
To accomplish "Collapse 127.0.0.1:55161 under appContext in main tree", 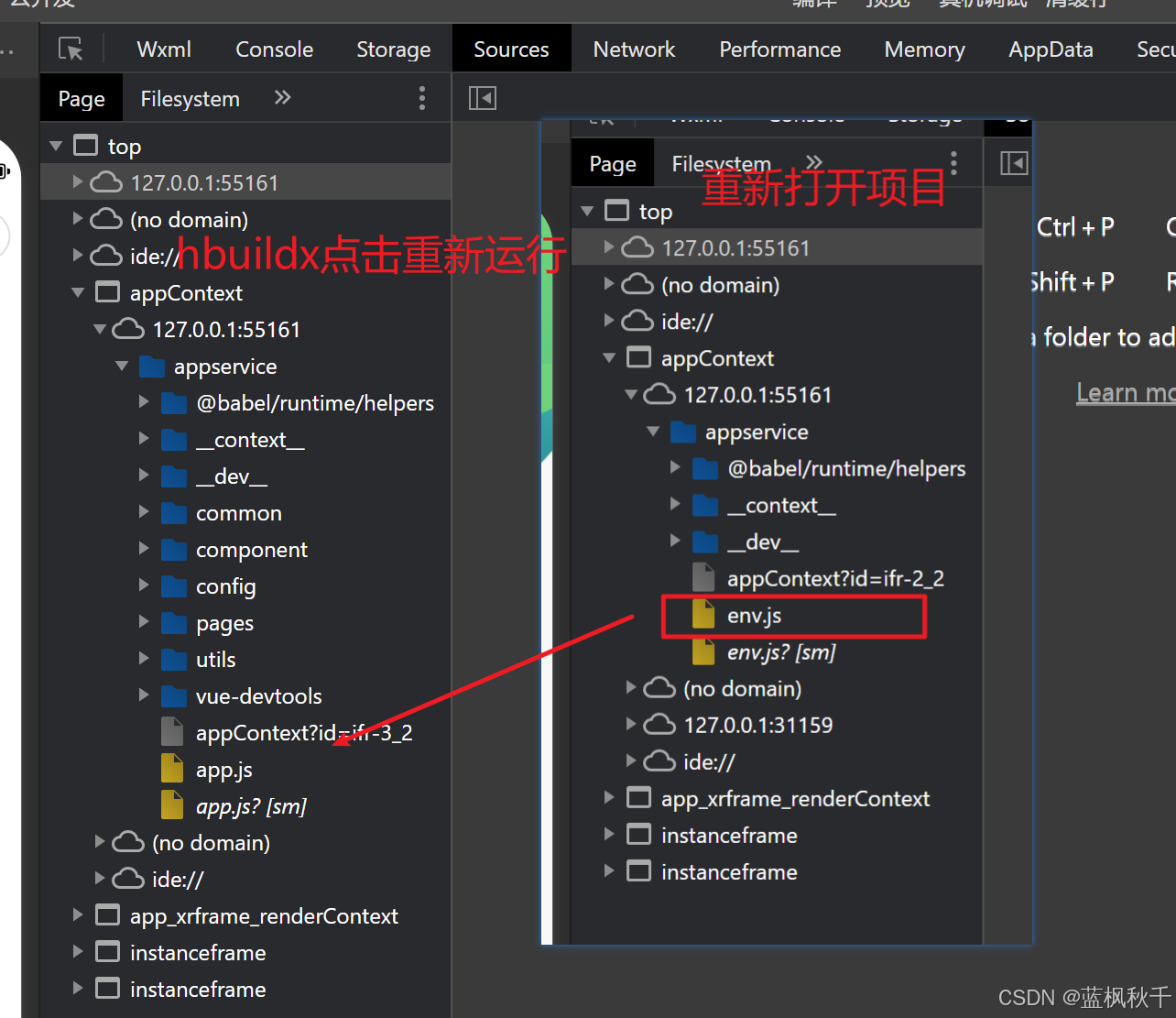I will pos(100,329).
